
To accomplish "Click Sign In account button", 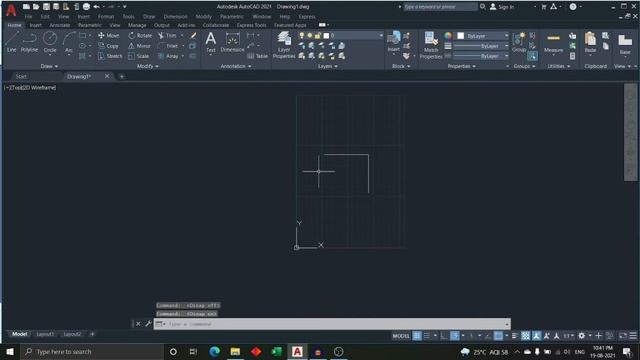I will (x=502, y=7).
